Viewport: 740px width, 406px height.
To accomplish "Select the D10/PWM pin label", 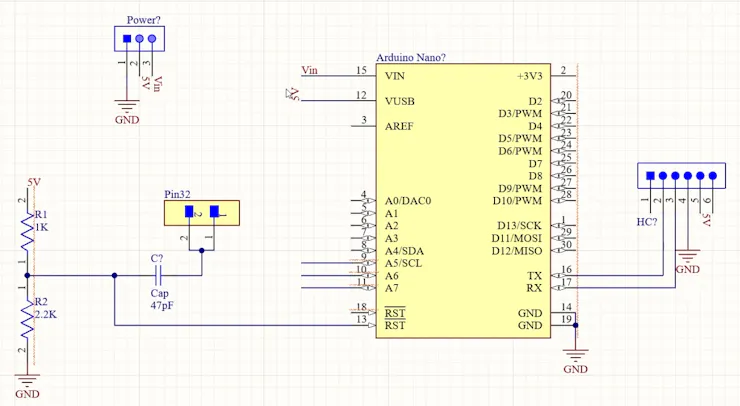I will tap(517, 201).
